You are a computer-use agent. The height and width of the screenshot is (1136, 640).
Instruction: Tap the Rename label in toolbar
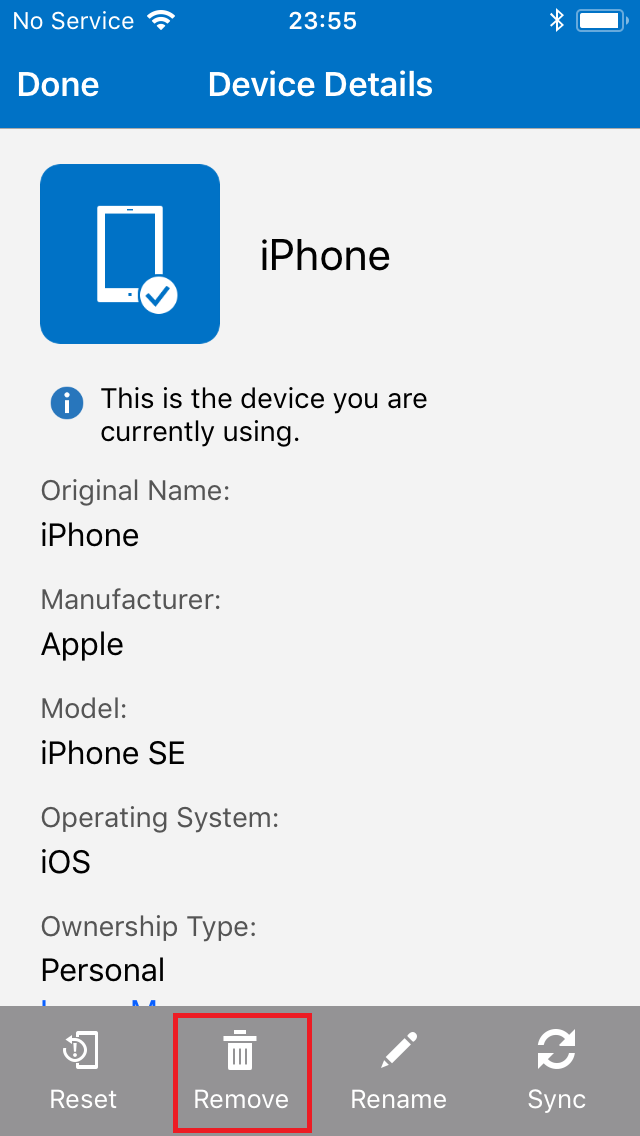[399, 1099]
